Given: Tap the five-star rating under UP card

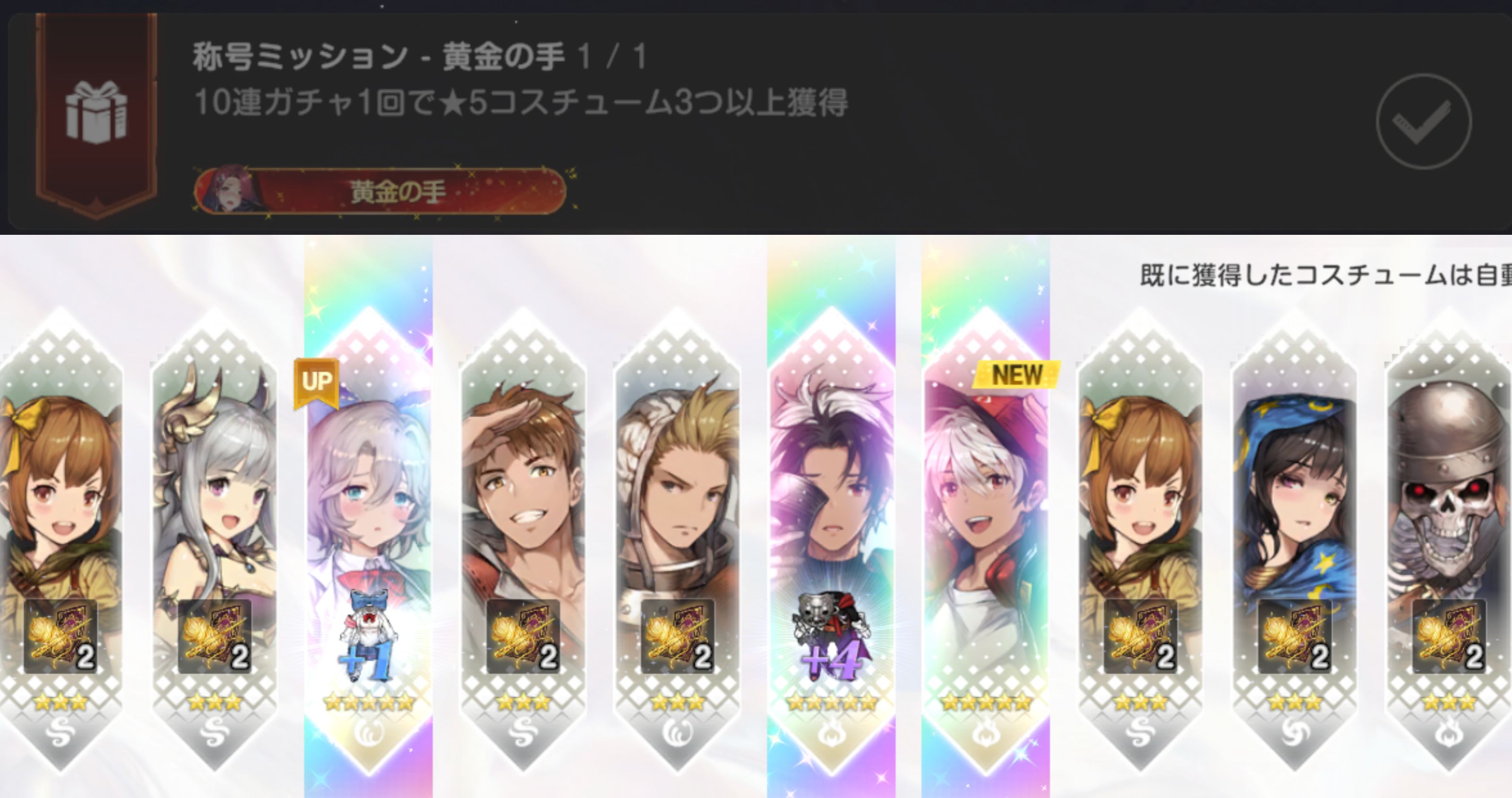Looking at the screenshot, I should tap(369, 702).
